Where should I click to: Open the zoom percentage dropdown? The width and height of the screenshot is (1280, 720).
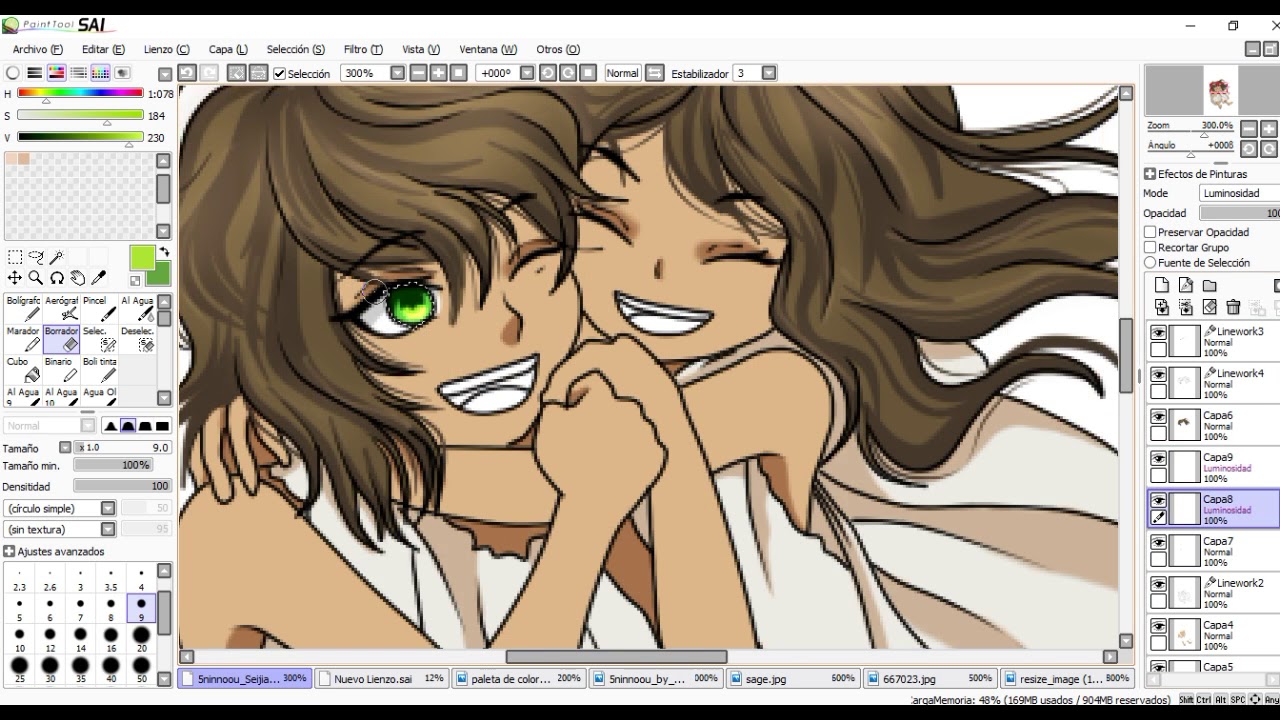coord(397,73)
